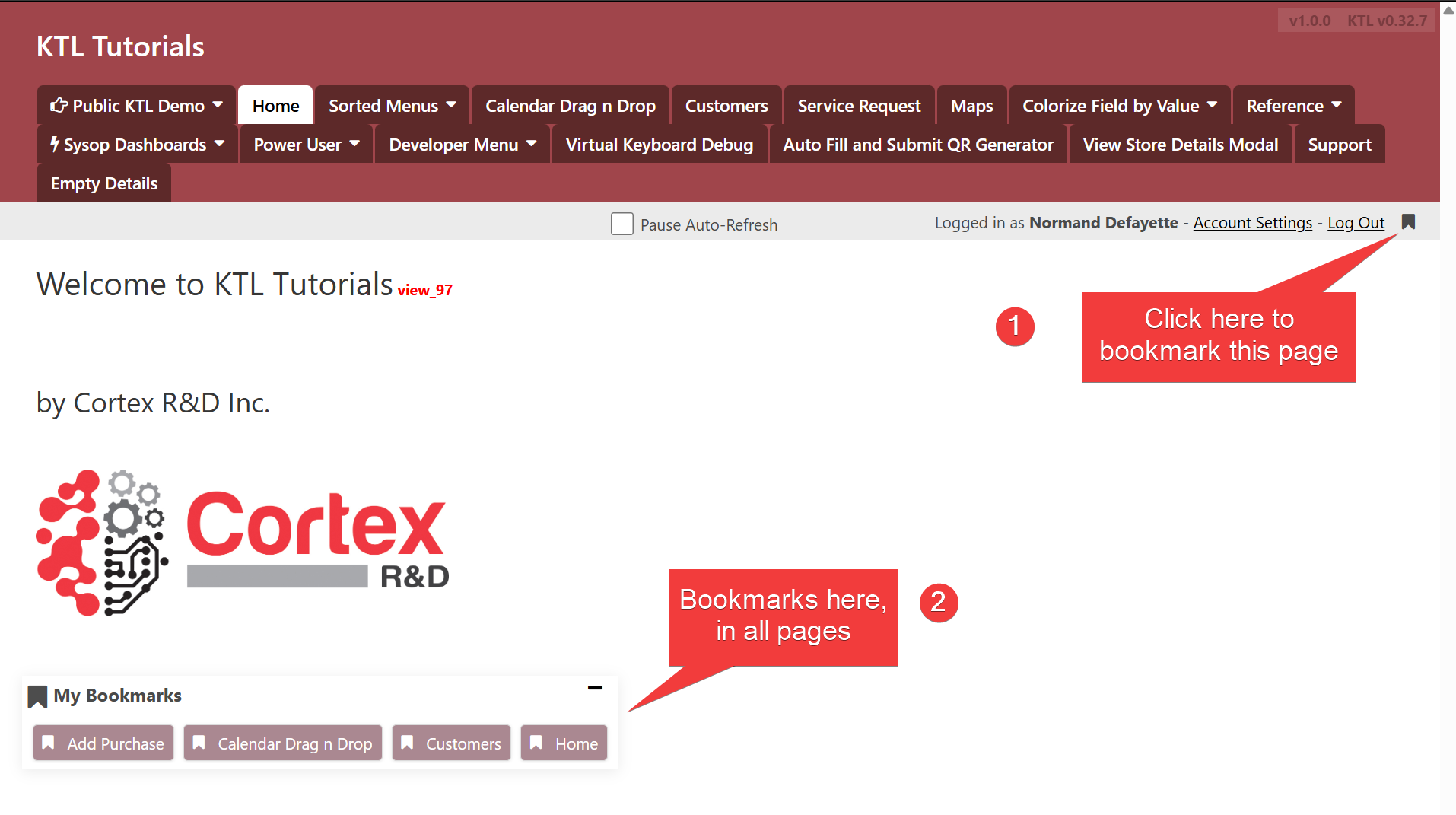Click the lightning bolt icon on Sysop Dashboards

point(55,144)
